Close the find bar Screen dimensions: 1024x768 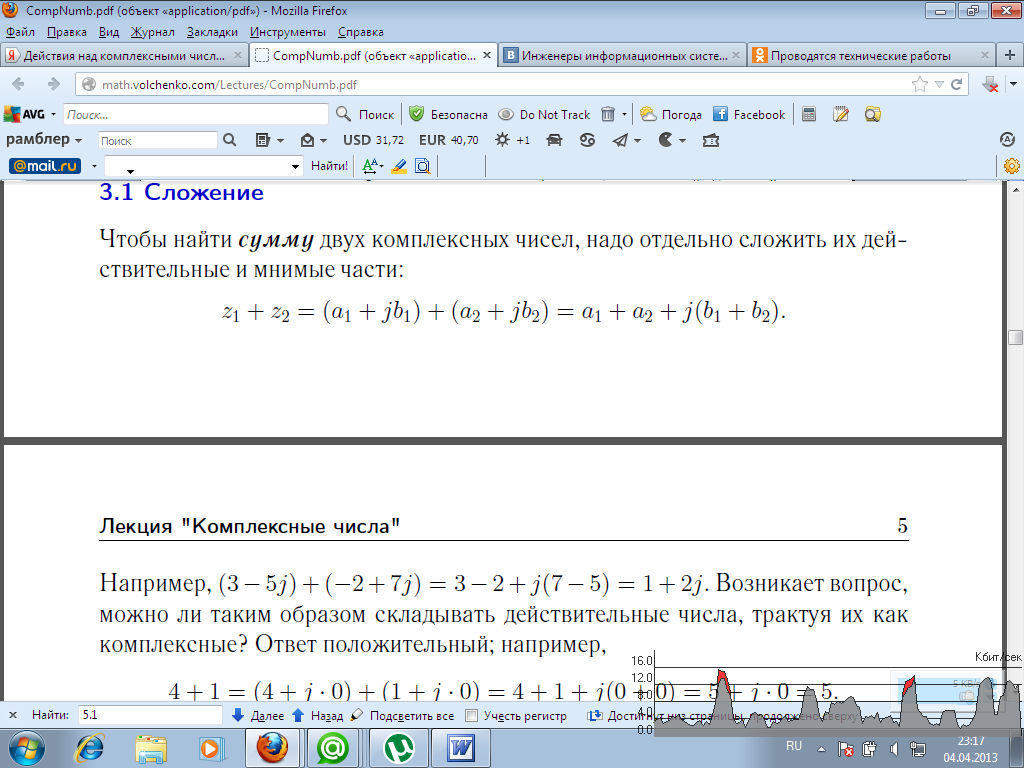click(x=12, y=715)
